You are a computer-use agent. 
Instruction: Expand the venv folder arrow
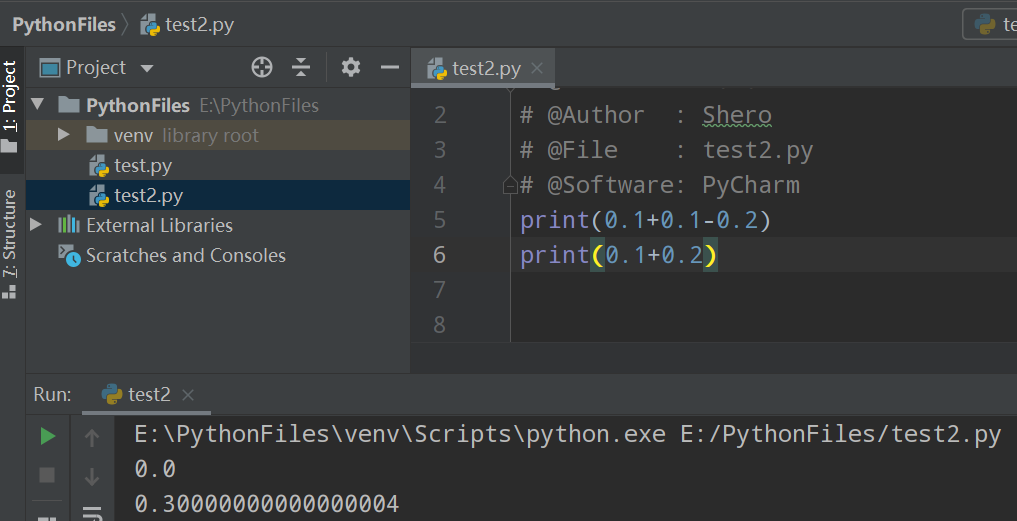[x=64, y=135]
